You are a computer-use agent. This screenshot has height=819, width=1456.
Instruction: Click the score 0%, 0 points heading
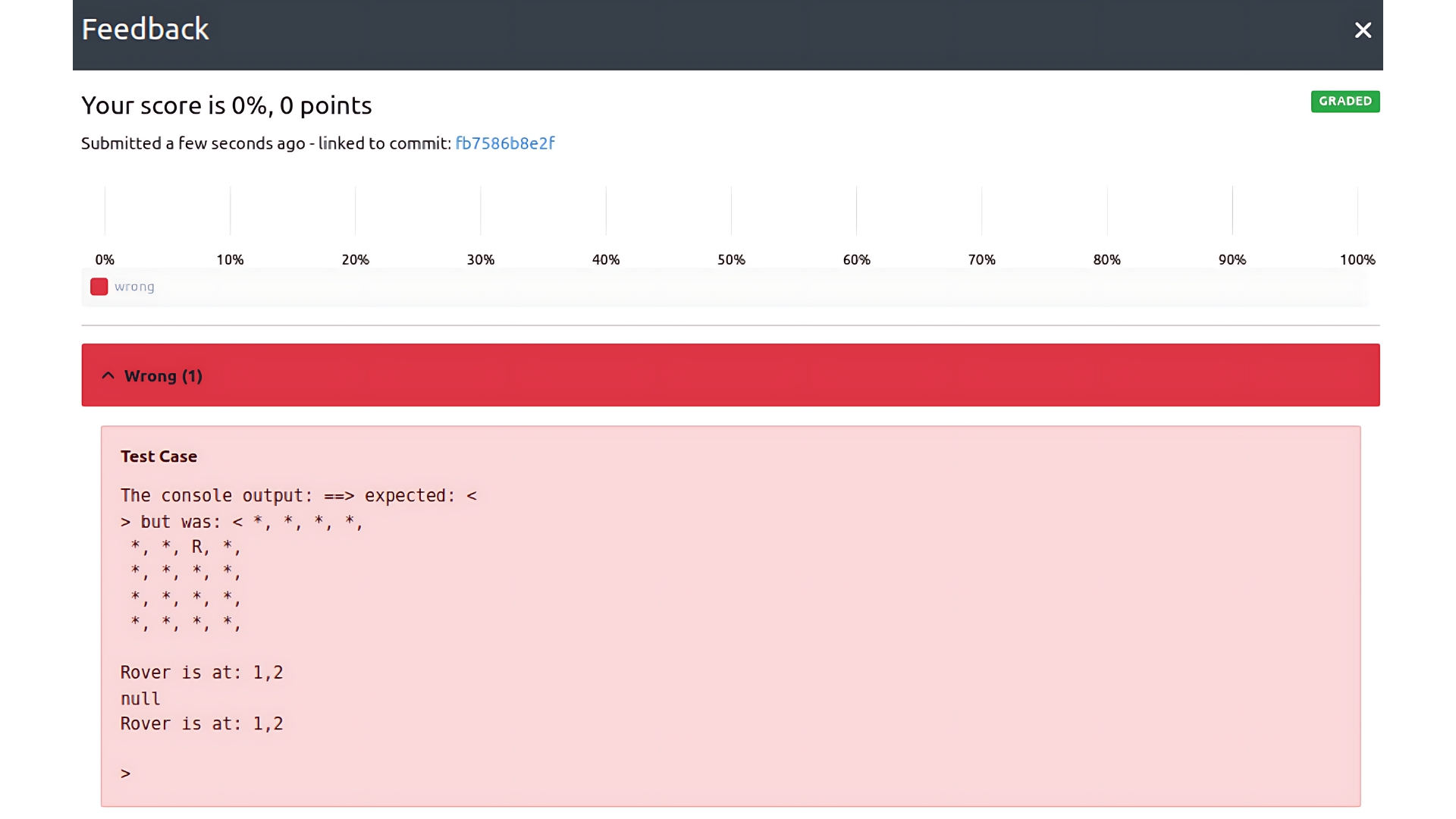[226, 105]
